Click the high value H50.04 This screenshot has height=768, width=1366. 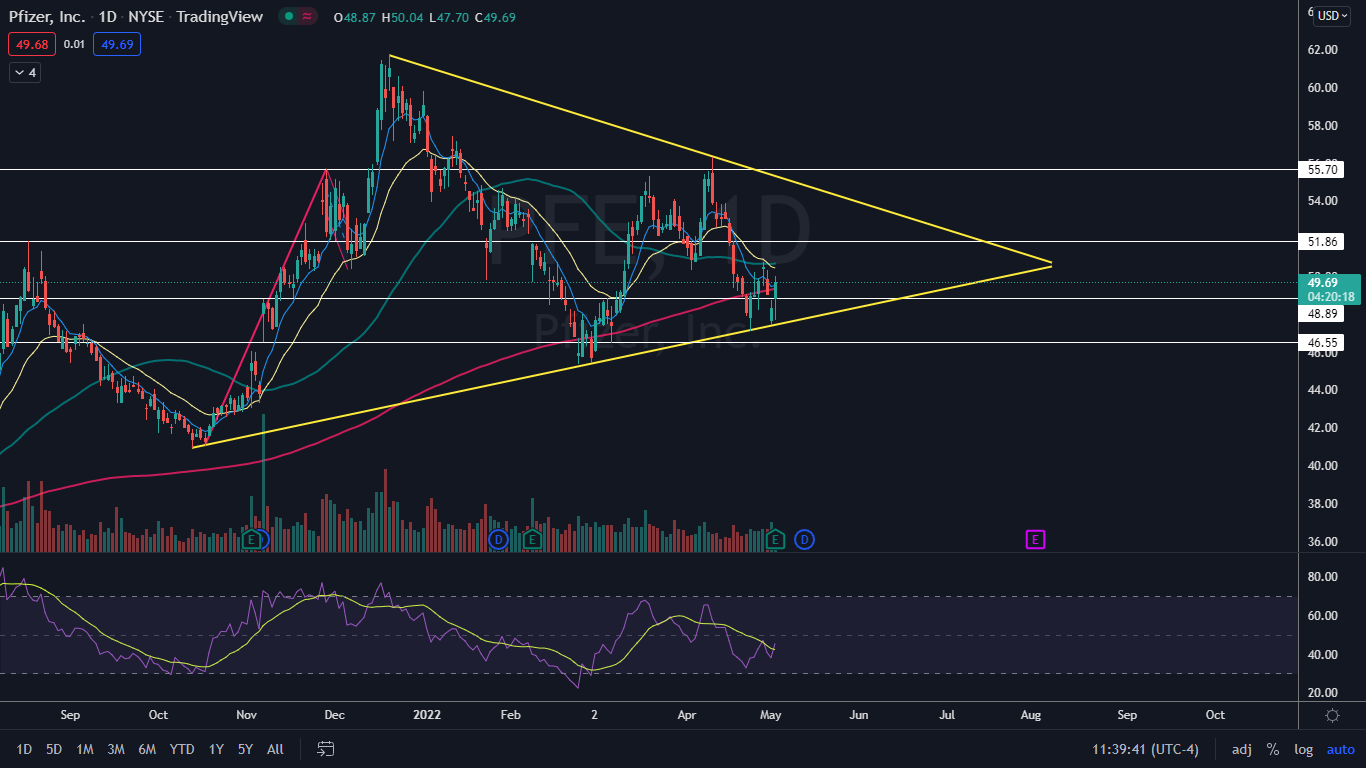(403, 17)
